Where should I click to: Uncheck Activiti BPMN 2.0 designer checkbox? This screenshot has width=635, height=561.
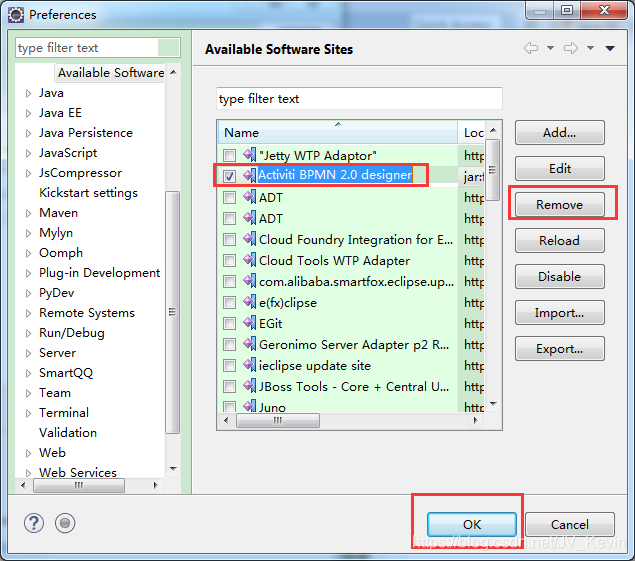(x=229, y=176)
